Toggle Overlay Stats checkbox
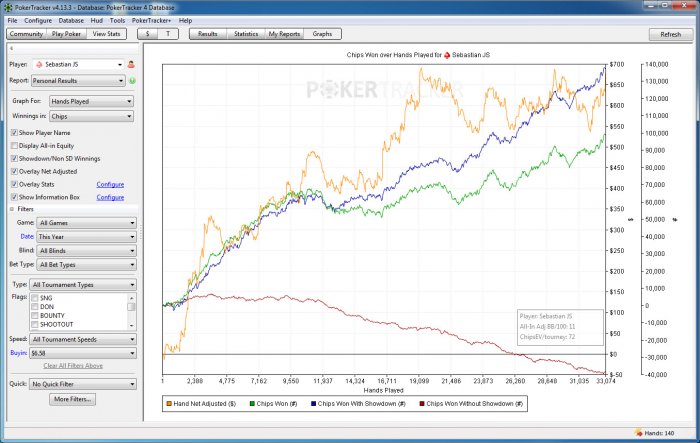This screenshot has height=443, width=700. (14, 184)
